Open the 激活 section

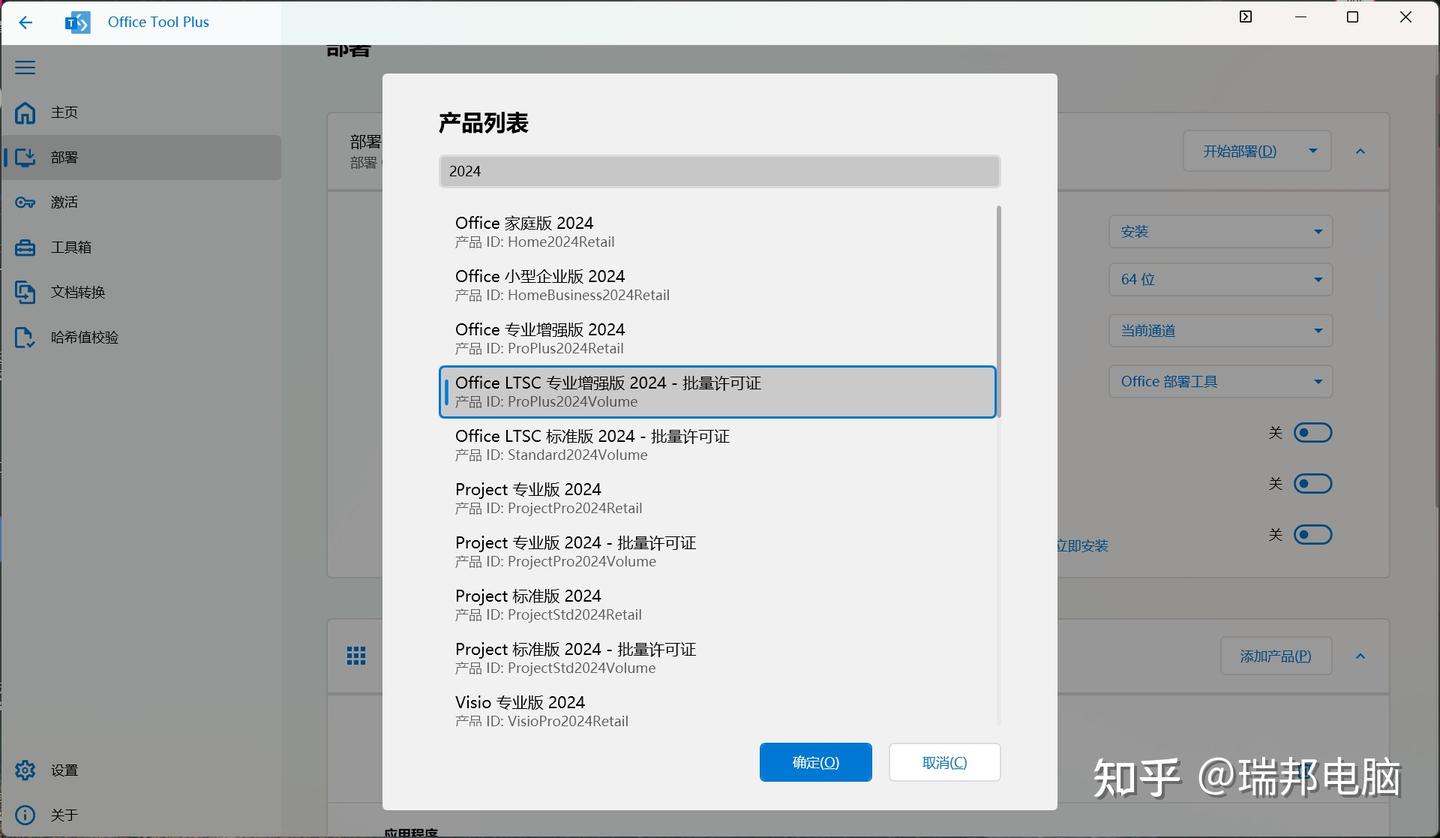point(141,202)
